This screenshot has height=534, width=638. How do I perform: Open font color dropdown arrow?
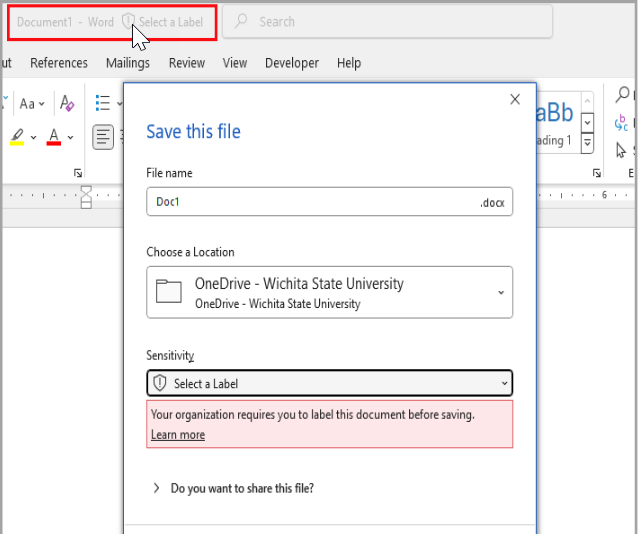point(70,138)
